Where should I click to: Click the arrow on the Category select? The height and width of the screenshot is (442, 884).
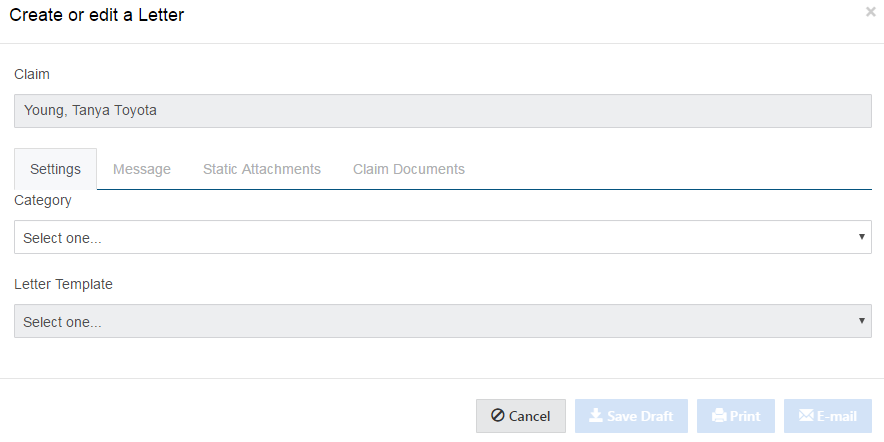click(861, 238)
